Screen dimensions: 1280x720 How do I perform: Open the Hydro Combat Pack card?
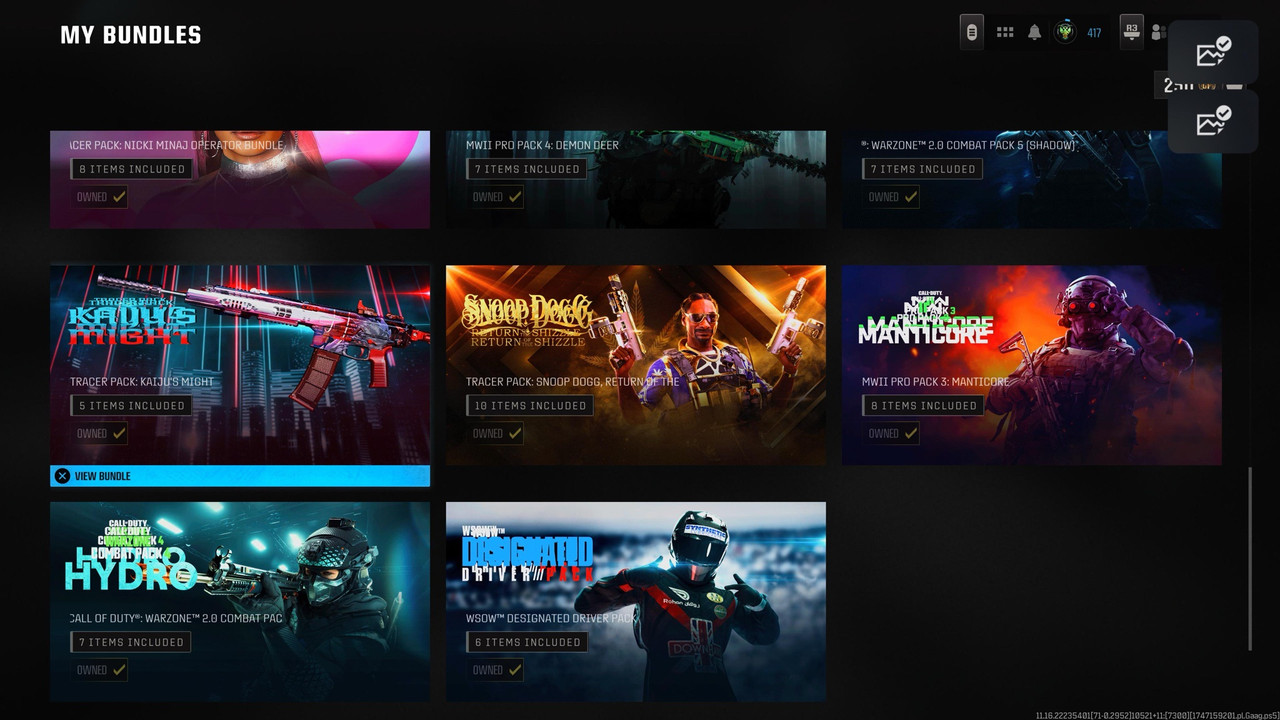point(240,601)
